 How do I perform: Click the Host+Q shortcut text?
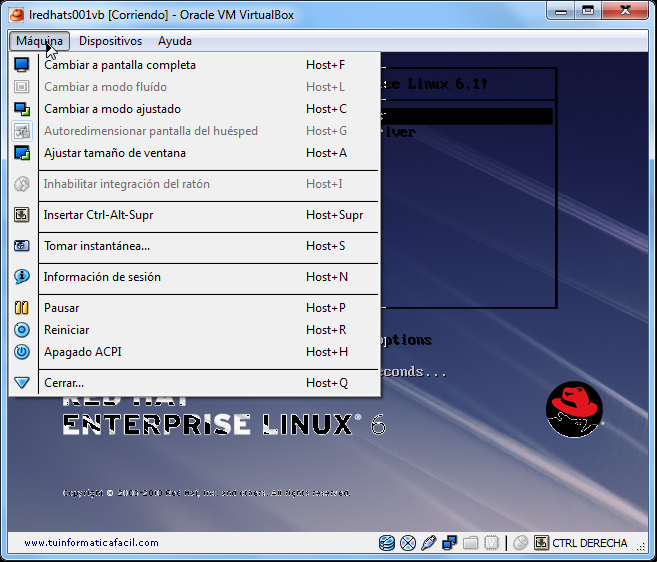point(327,383)
